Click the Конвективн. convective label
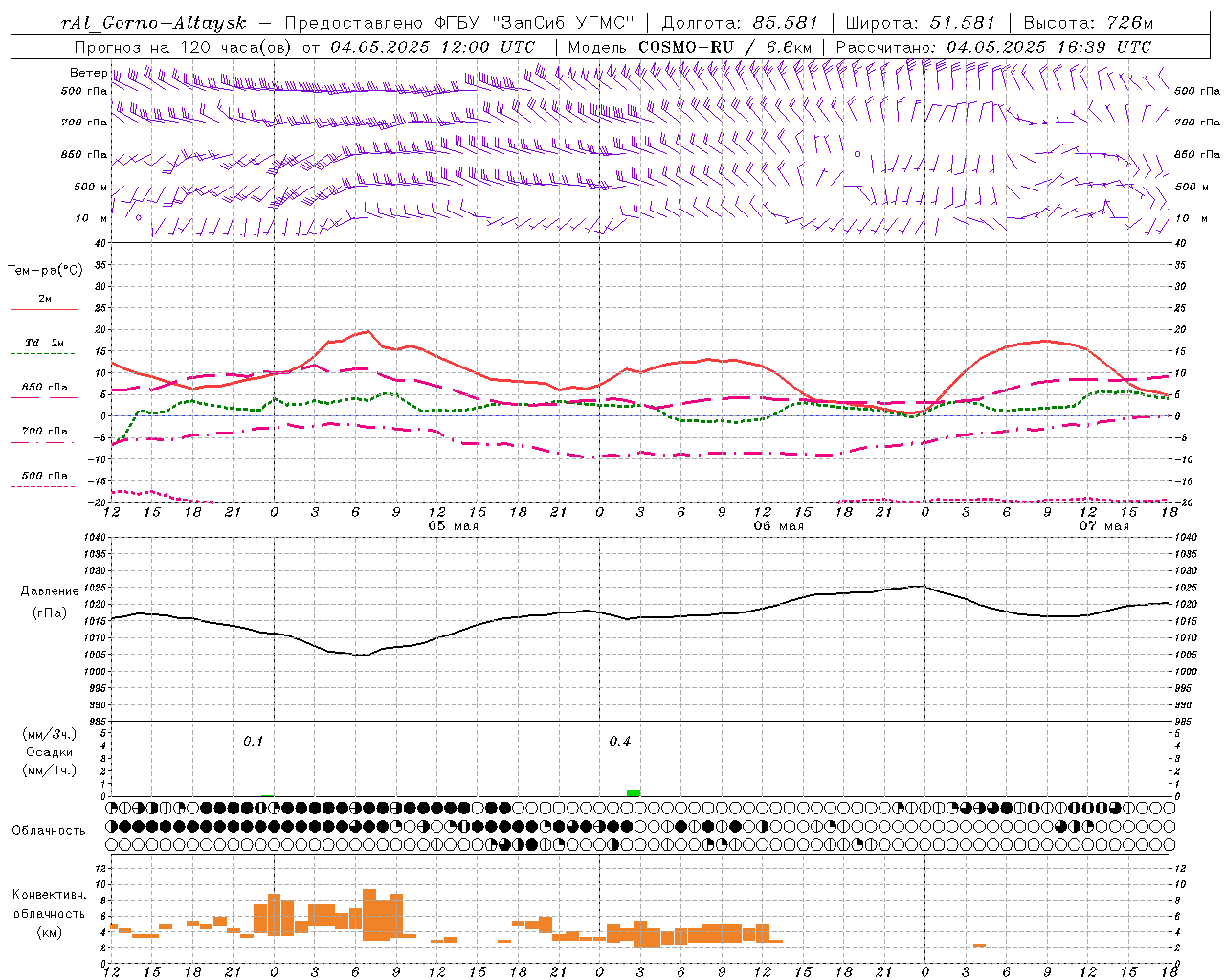The height and width of the screenshot is (980, 1225). pyautogui.click(x=49, y=895)
